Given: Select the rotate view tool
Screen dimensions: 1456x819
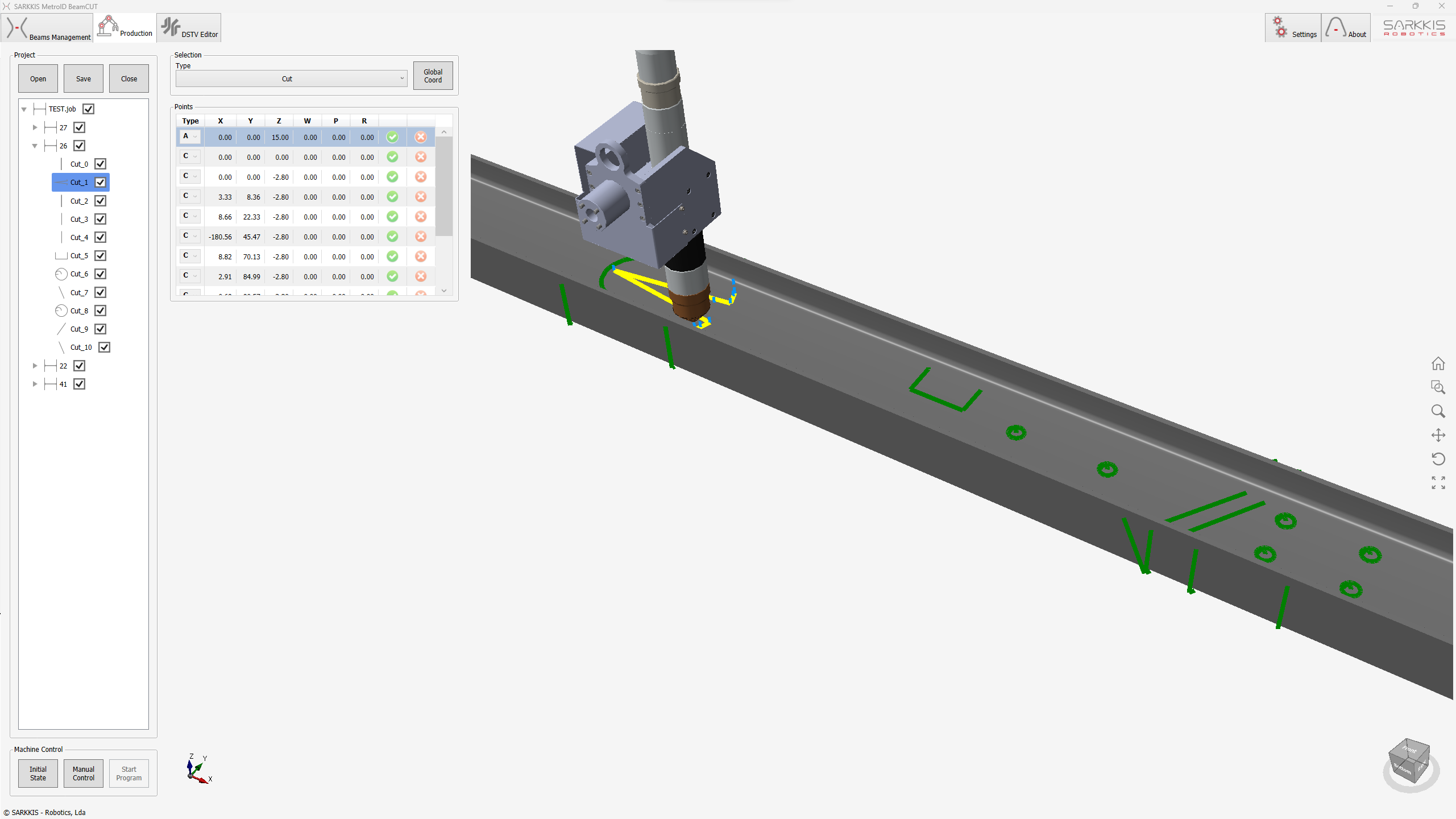Looking at the screenshot, I should (1438, 459).
